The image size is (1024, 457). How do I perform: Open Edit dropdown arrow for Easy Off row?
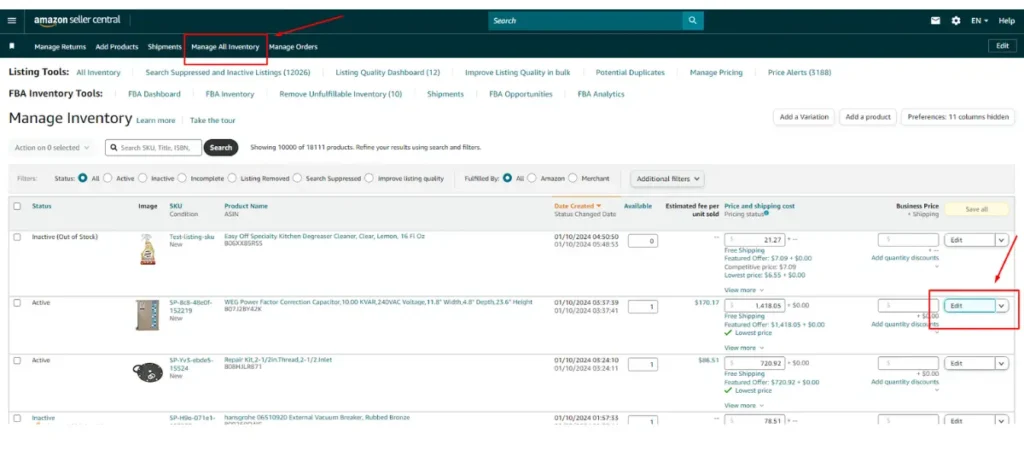(x=1002, y=240)
